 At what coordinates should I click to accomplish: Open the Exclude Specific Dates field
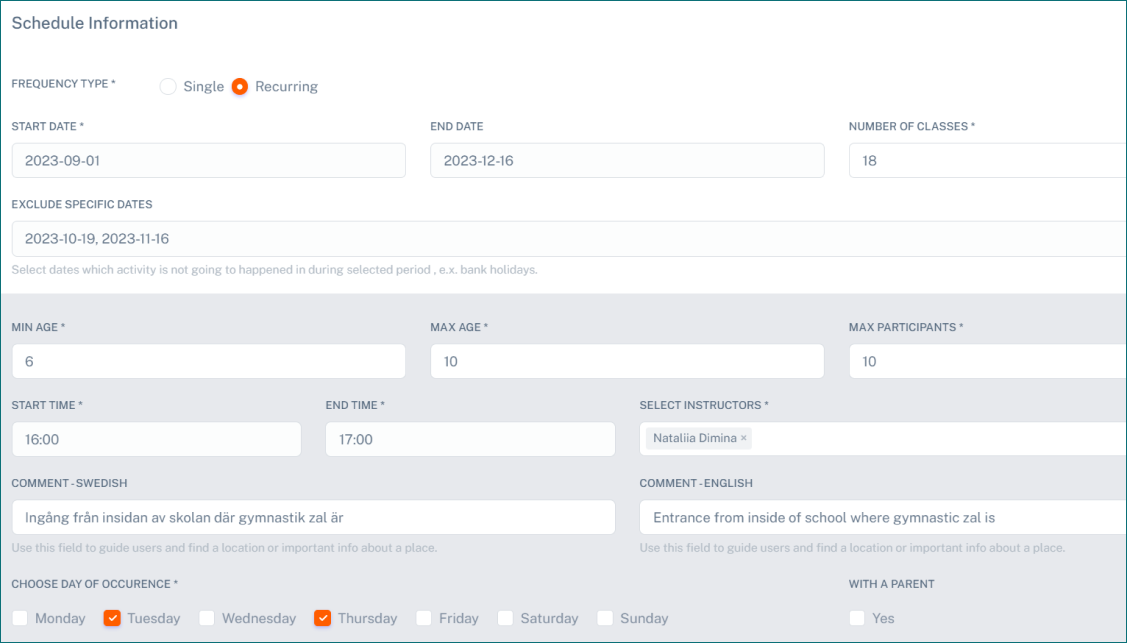click(568, 239)
